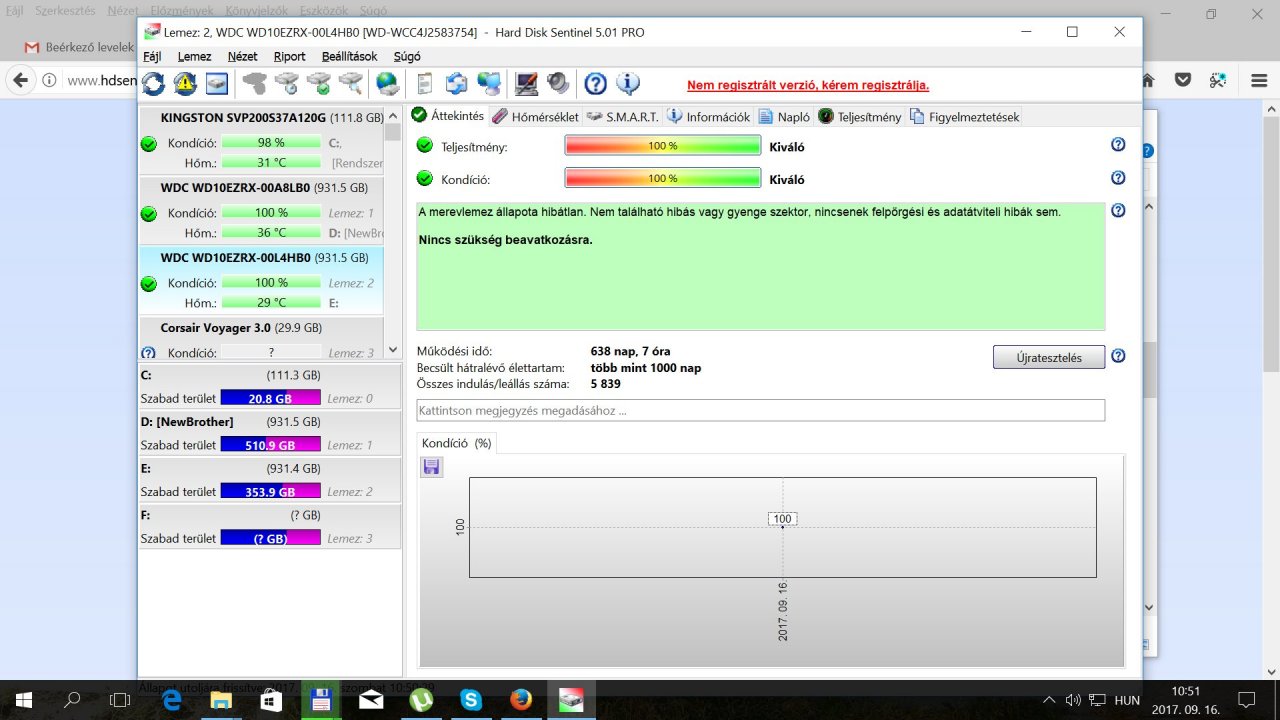This screenshot has width=1280, height=720.
Task: Open the disk panel view icon
Action: pyautogui.click(x=217, y=83)
